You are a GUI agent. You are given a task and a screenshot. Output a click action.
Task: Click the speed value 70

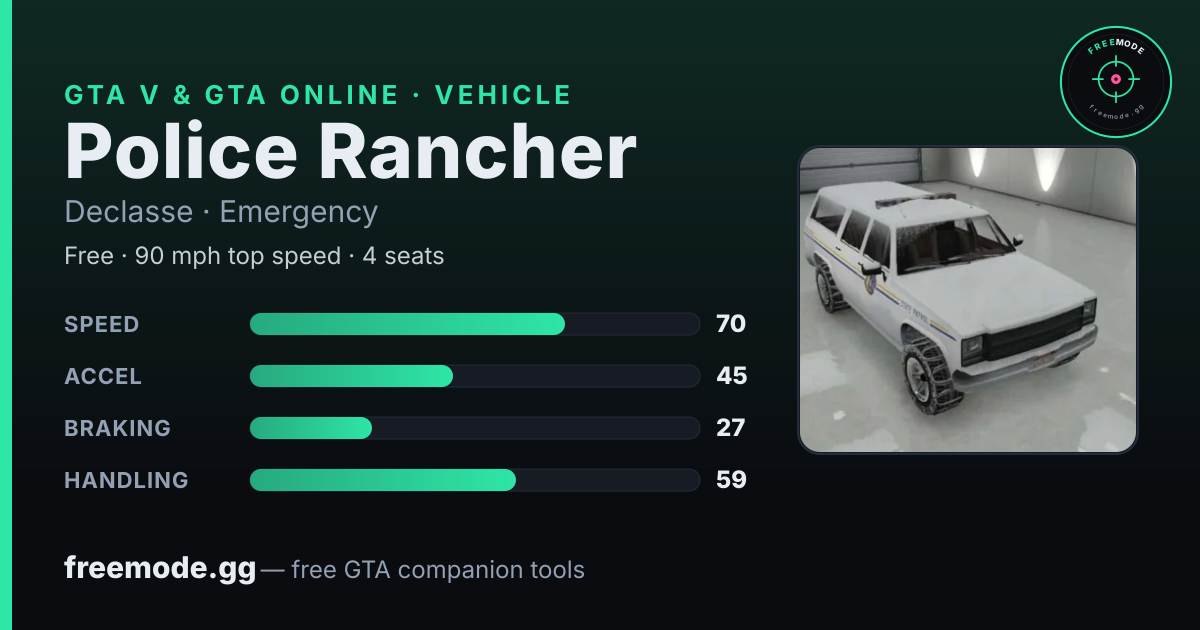(x=731, y=324)
